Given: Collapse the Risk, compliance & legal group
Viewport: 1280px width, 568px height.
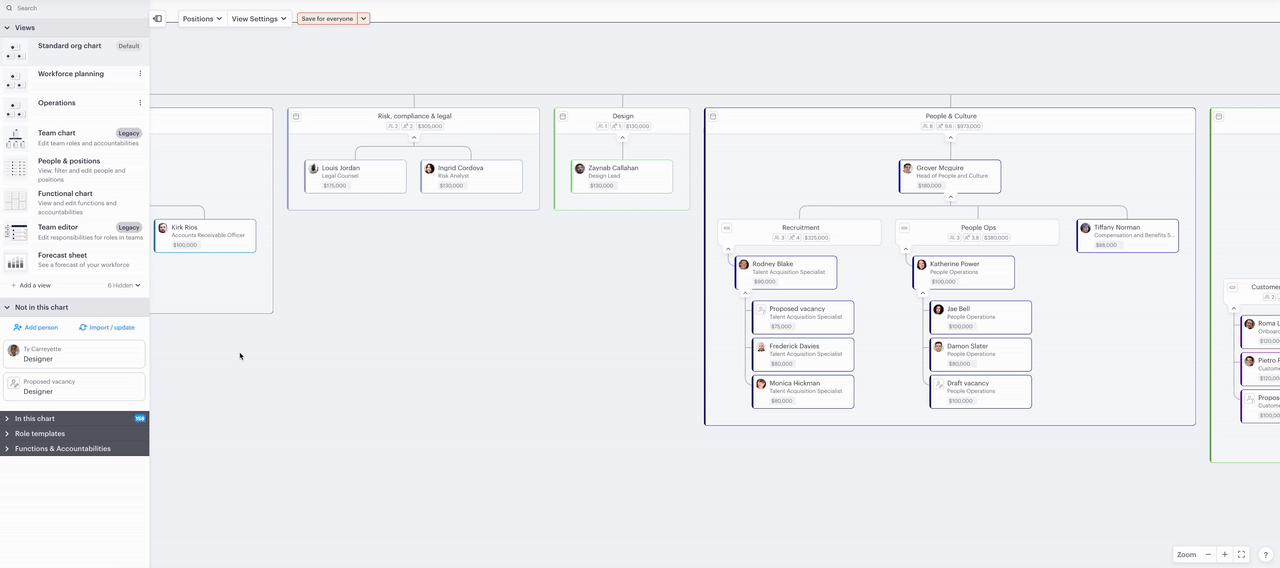Looking at the screenshot, I should (x=414, y=138).
